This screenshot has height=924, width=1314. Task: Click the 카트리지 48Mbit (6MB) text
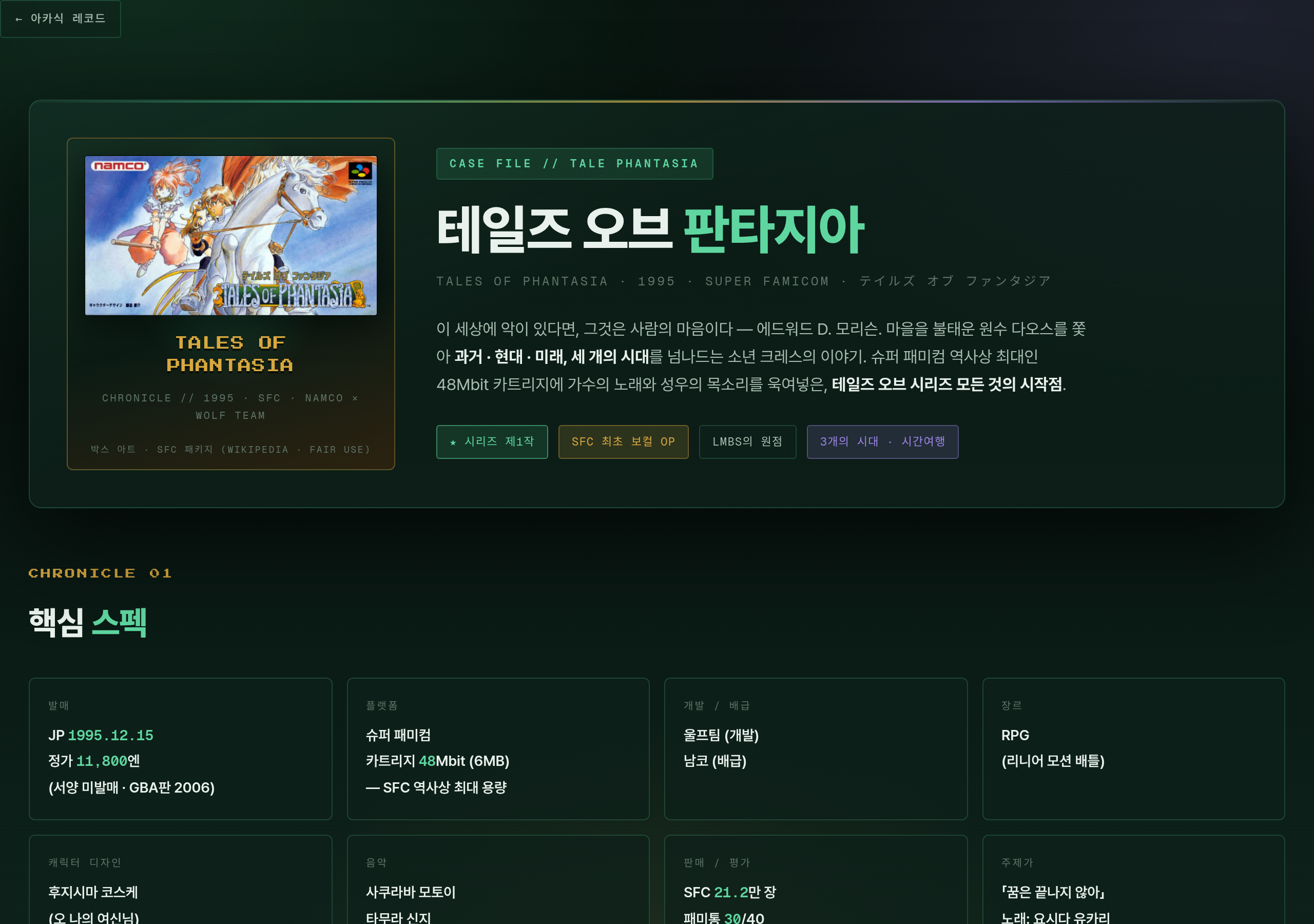point(437,761)
